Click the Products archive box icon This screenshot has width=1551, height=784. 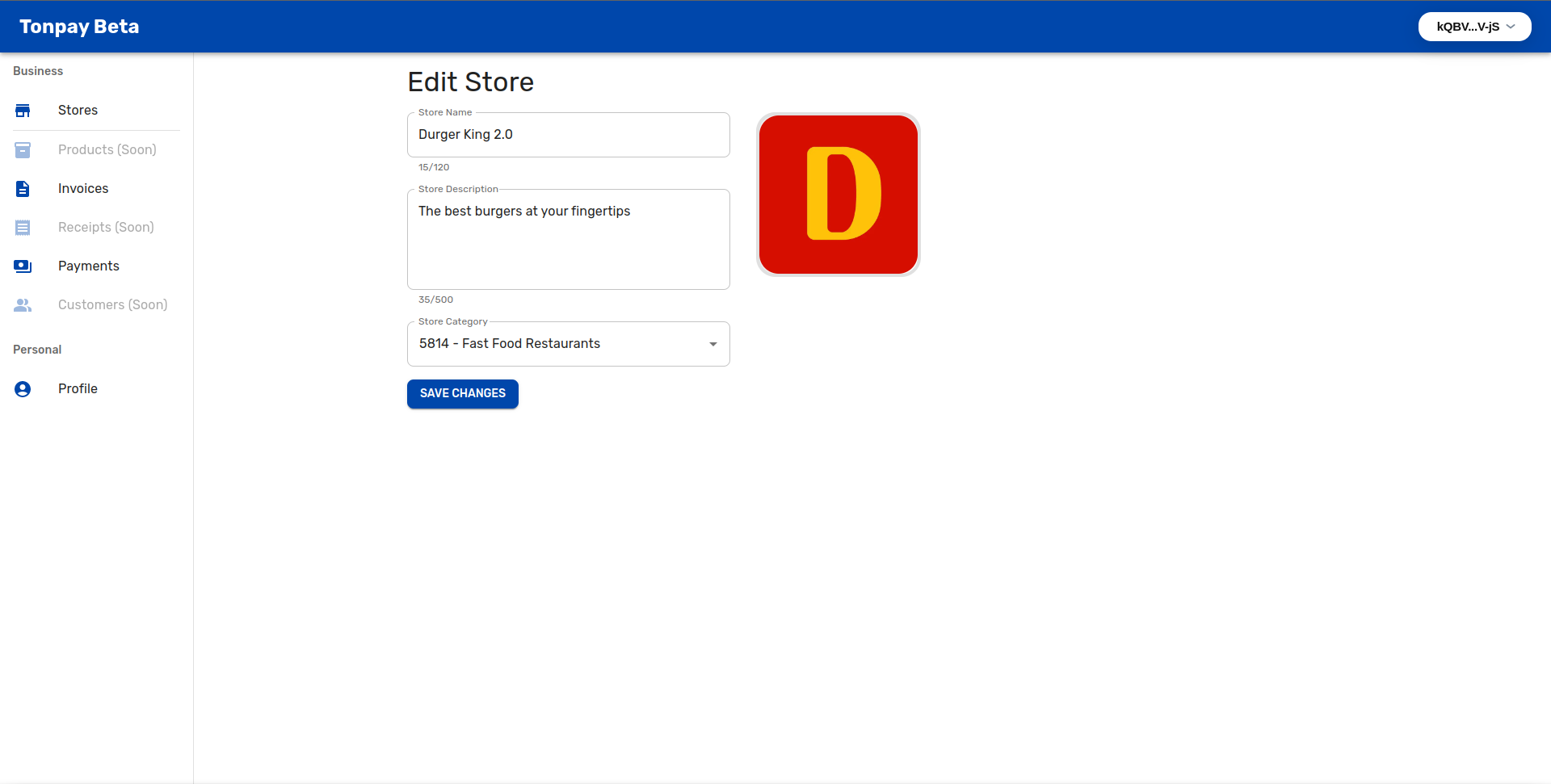pyautogui.click(x=23, y=149)
